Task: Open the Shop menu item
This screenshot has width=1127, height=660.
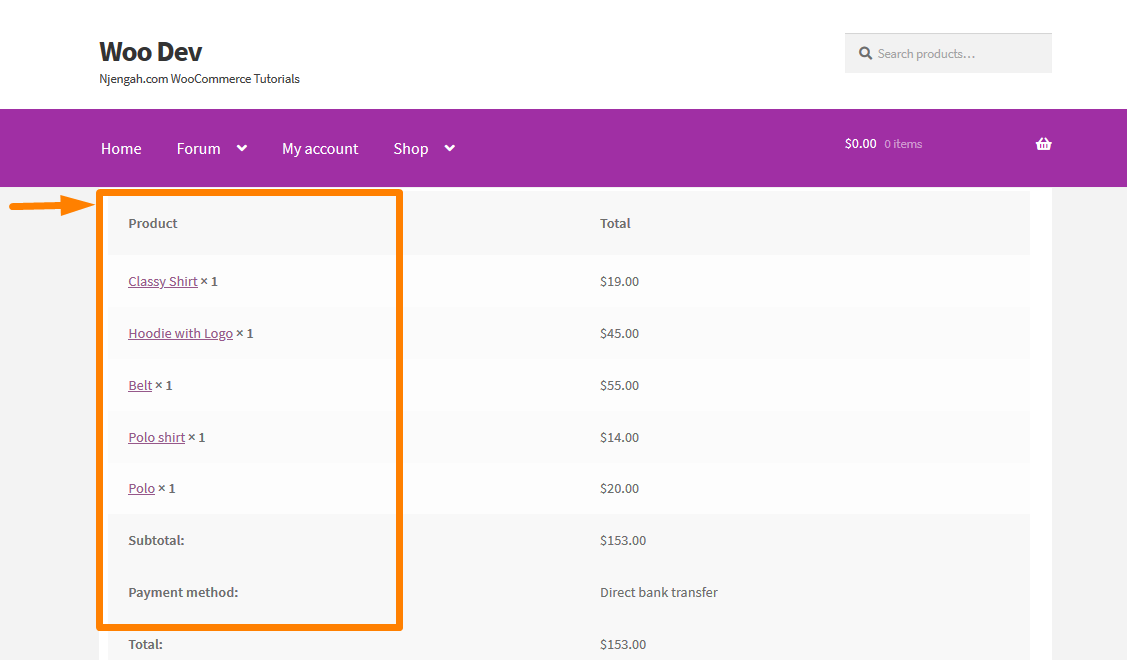Action: (410, 149)
